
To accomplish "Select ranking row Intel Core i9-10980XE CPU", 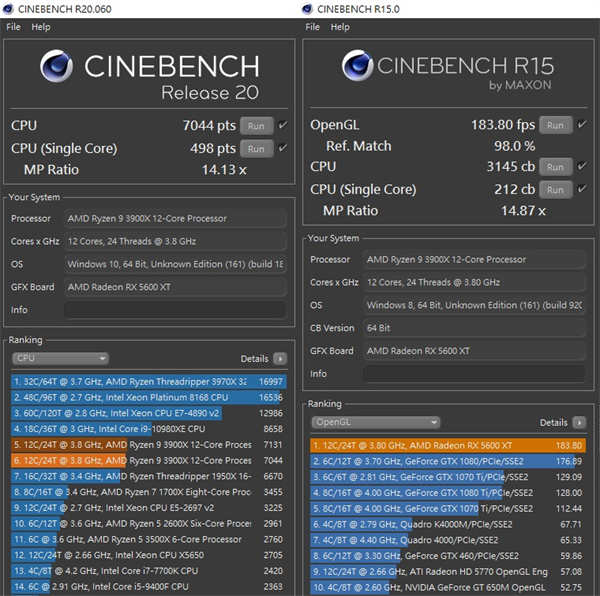I will [148, 429].
